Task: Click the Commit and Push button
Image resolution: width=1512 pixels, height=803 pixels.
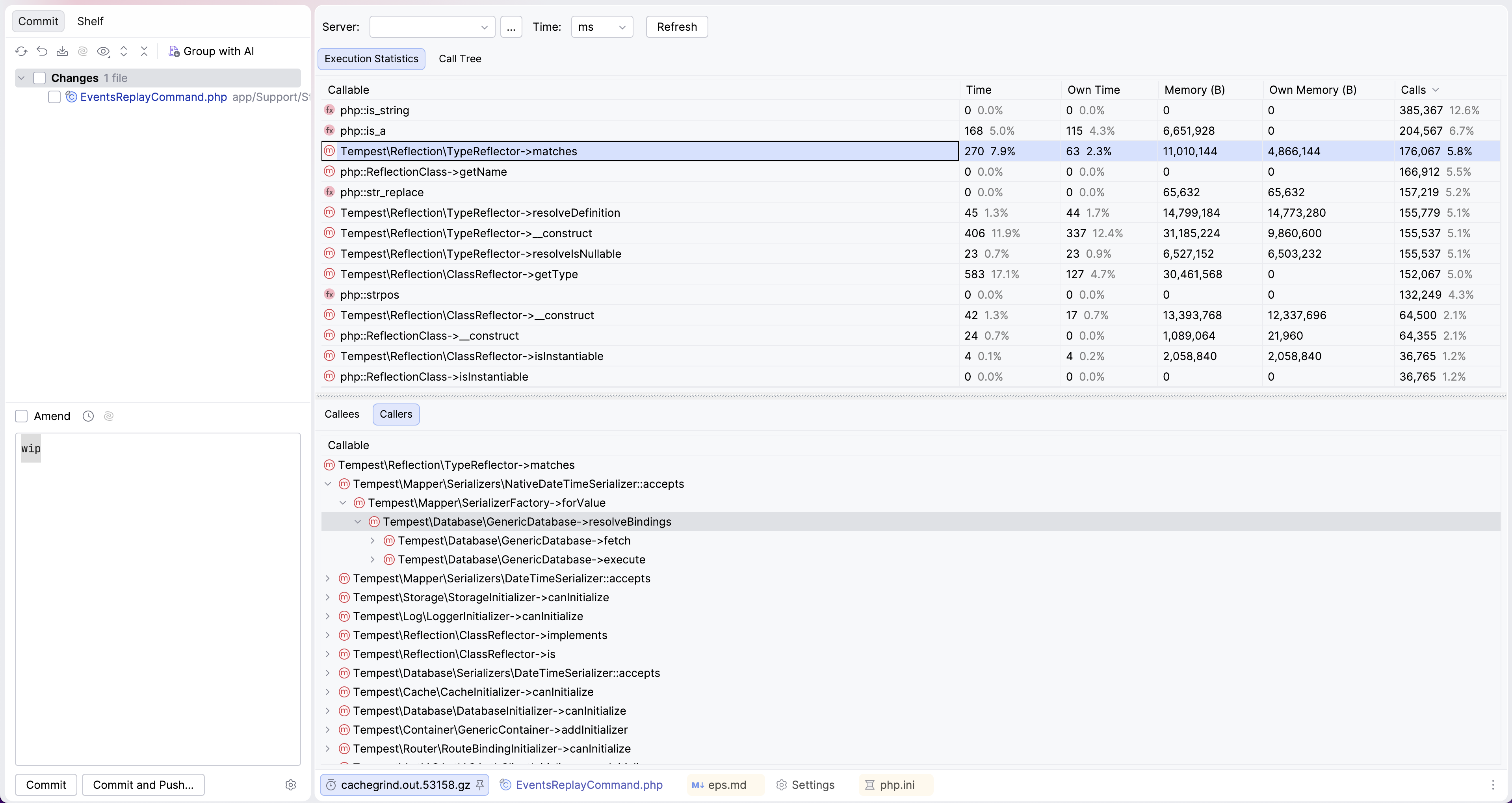Action: coord(143,785)
